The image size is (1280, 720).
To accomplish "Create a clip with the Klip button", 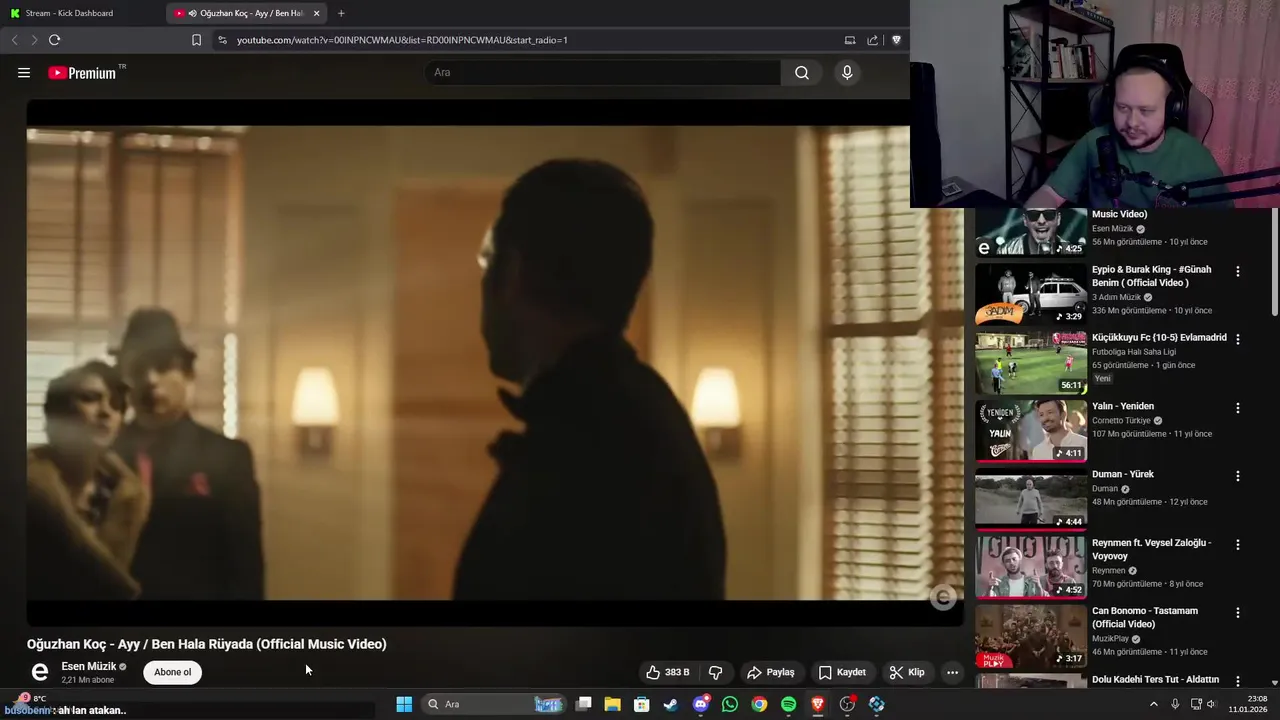I will (x=907, y=672).
